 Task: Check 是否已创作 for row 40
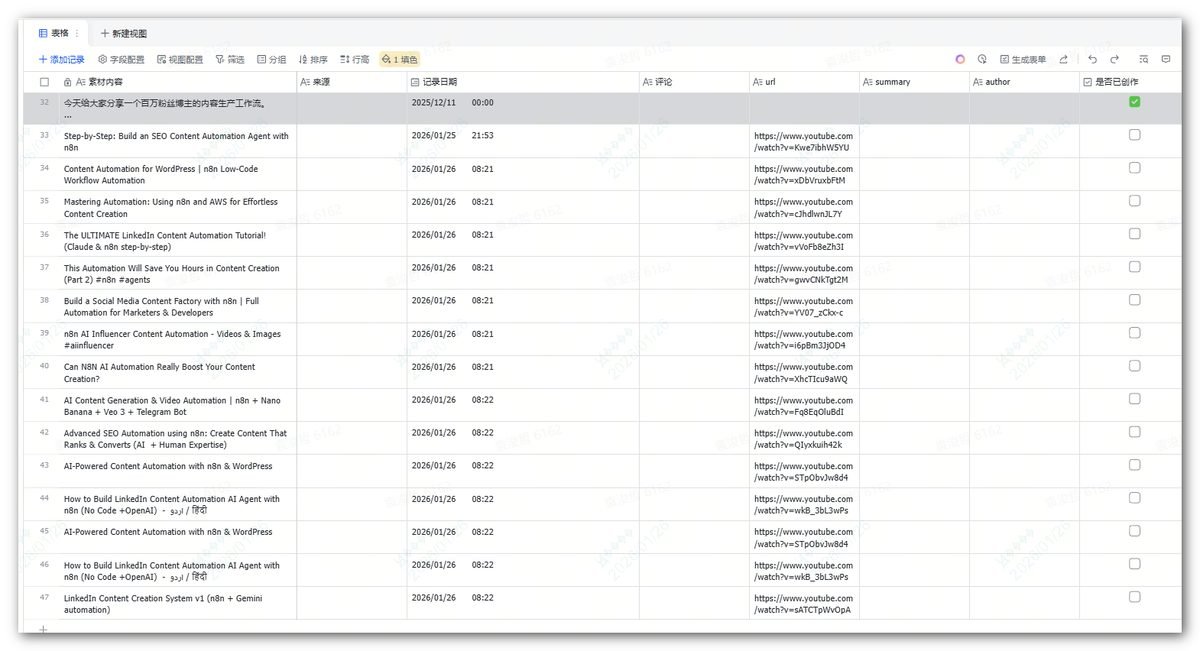tap(1134, 366)
